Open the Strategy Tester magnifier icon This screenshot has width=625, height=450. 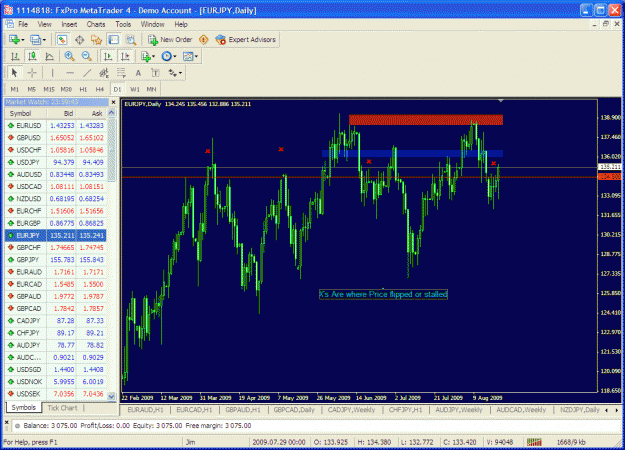point(131,39)
